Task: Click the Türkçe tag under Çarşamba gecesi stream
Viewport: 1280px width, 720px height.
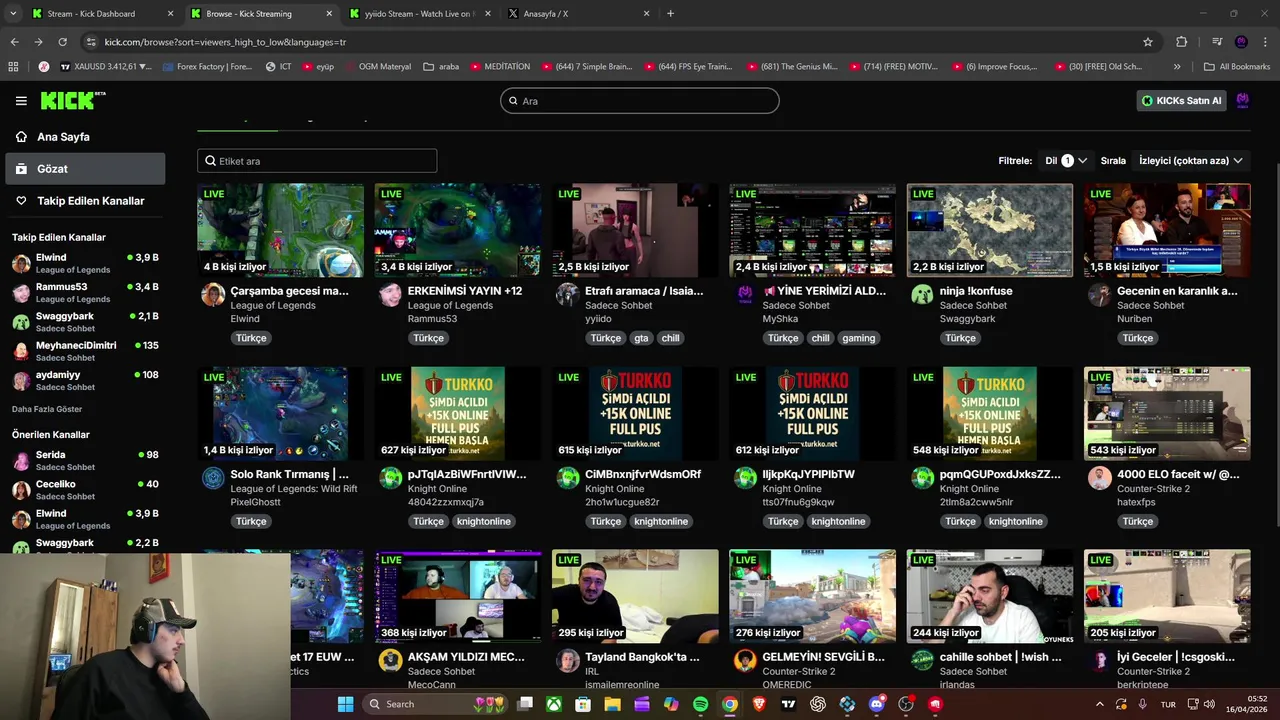Action: click(251, 338)
